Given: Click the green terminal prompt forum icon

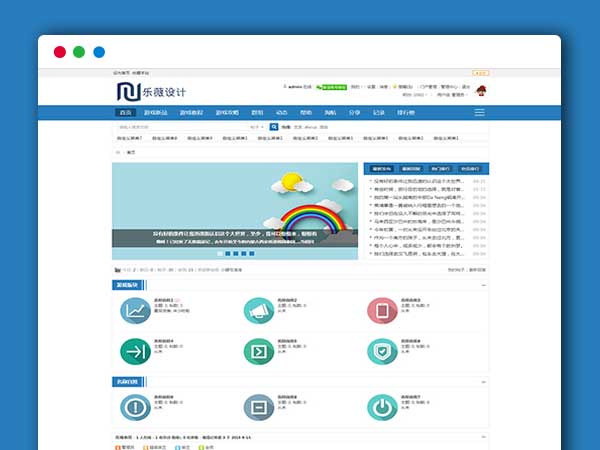Looking at the screenshot, I should (x=258, y=352).
